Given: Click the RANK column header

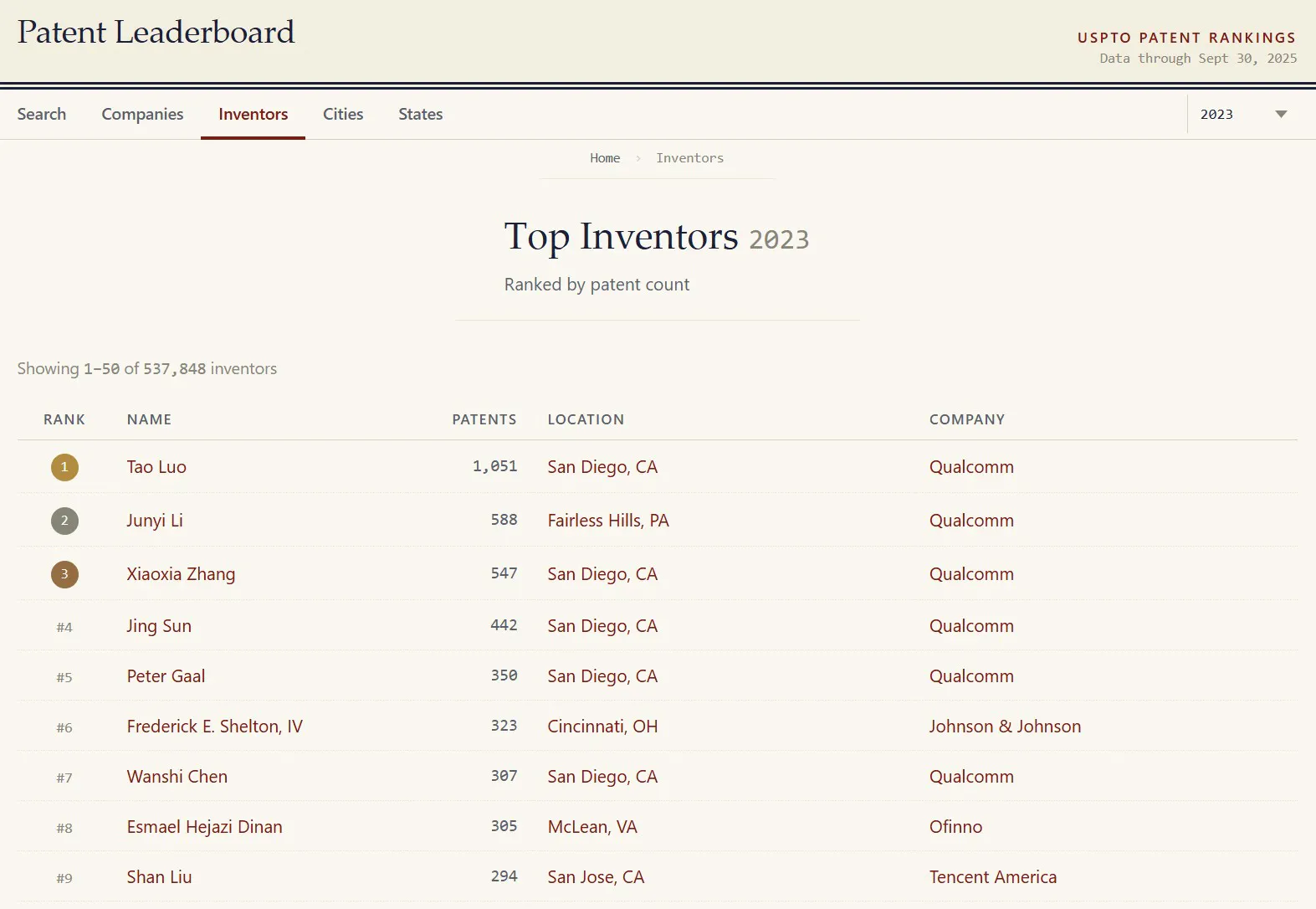Looking at the screenshot, I should (x=64, y=419).
